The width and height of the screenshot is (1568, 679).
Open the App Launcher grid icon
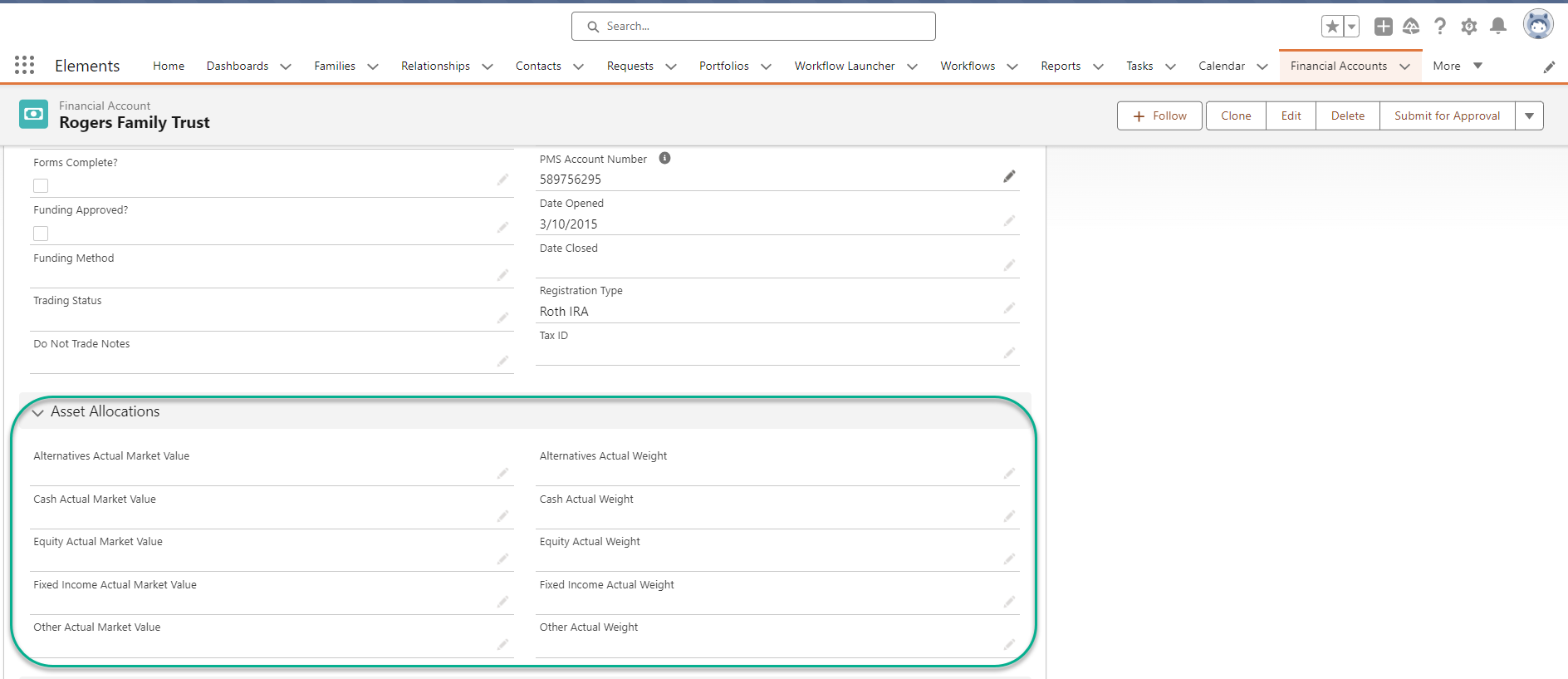tap(24, 66)
